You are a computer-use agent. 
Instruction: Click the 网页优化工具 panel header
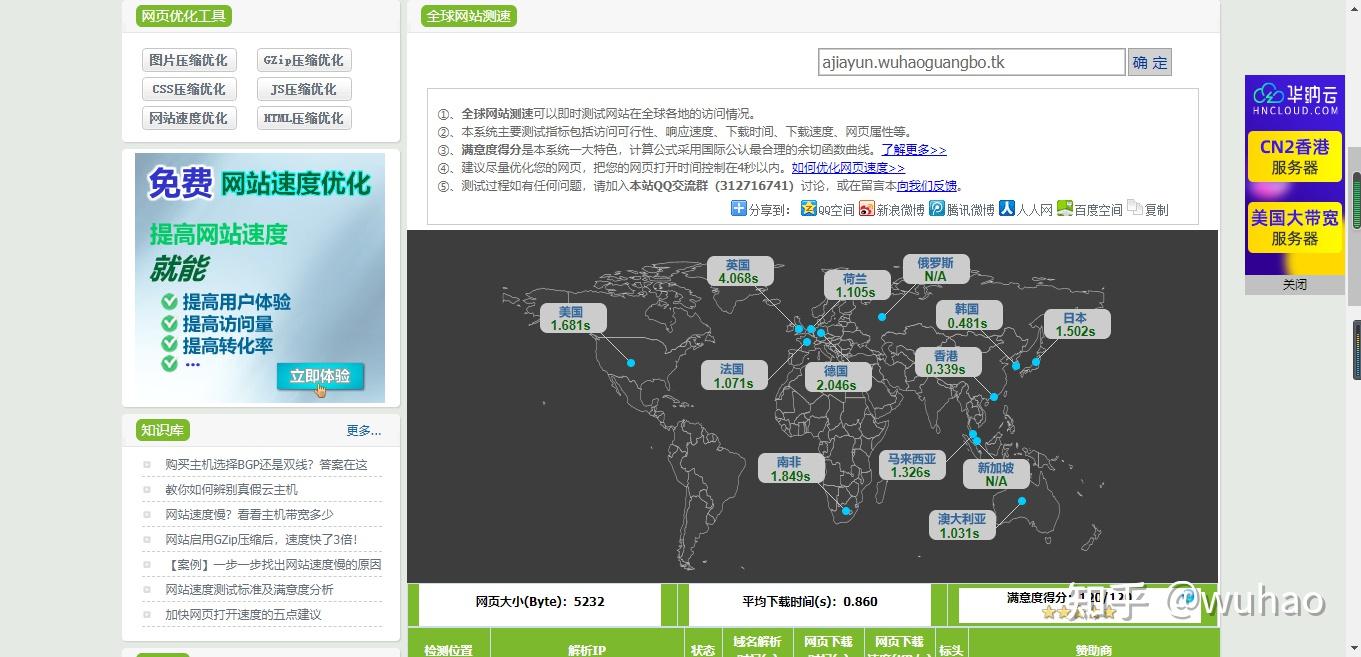[x=184, y=16]
